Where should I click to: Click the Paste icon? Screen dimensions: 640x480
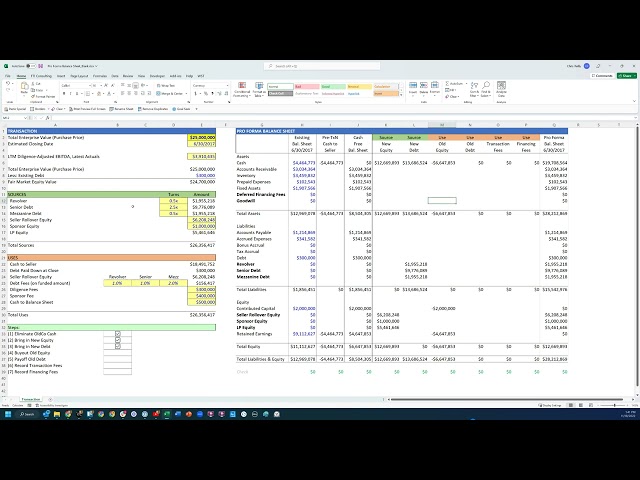24,86
